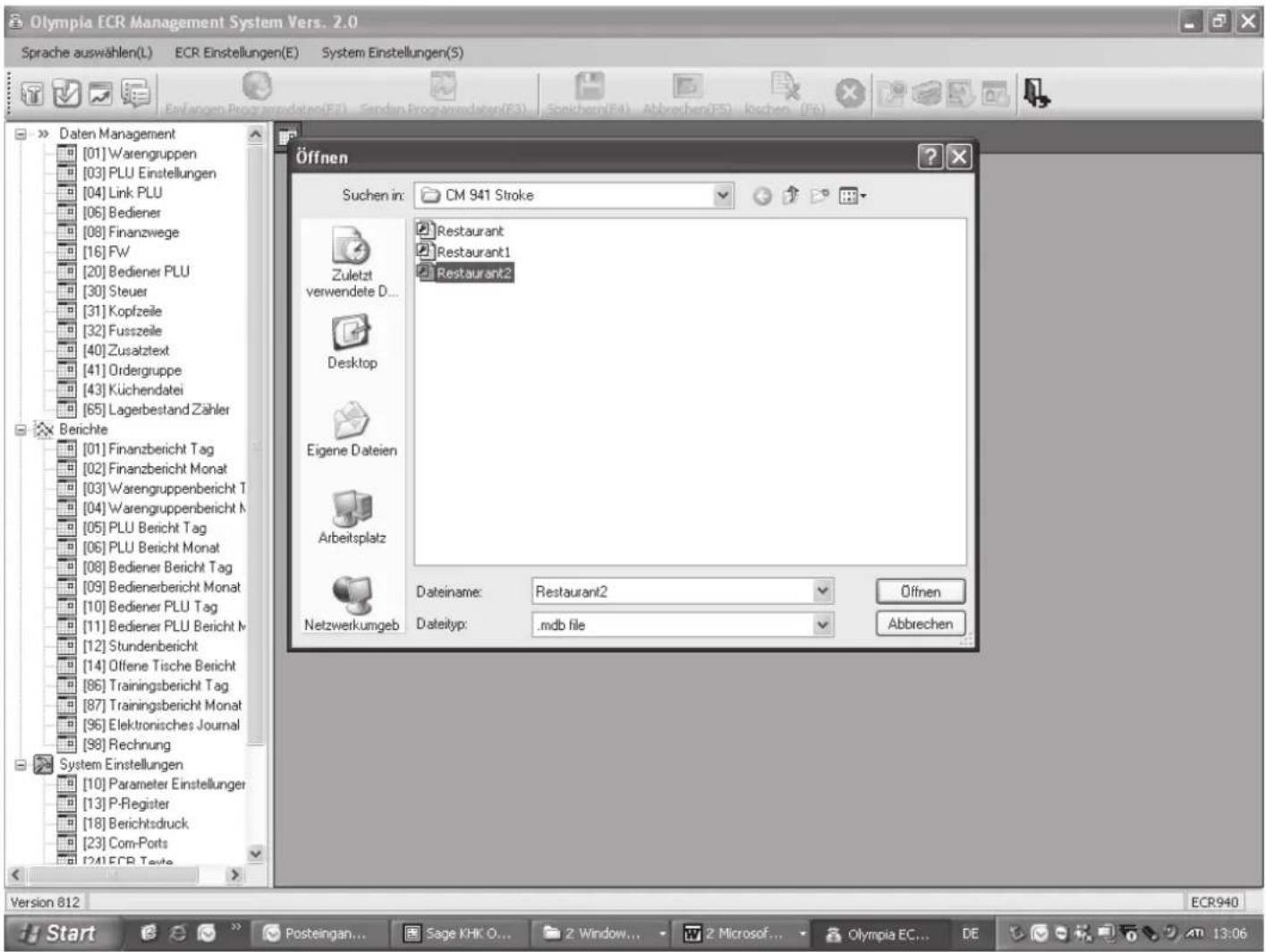Click the checkmark document toolbar icon
Viewport: 1266px width, 952px height.
coord(66,93)
